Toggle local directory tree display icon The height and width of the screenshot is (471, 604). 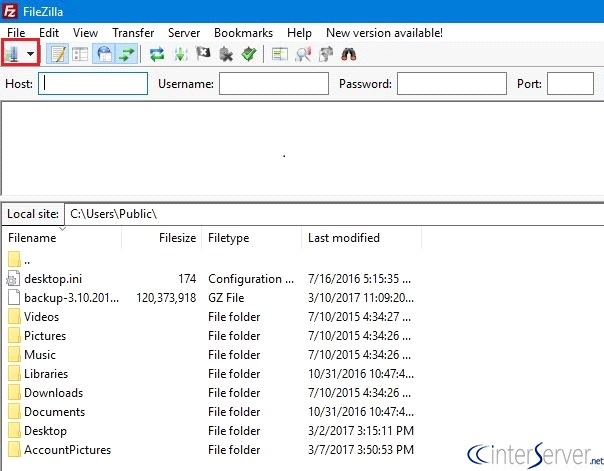point(80,54)
